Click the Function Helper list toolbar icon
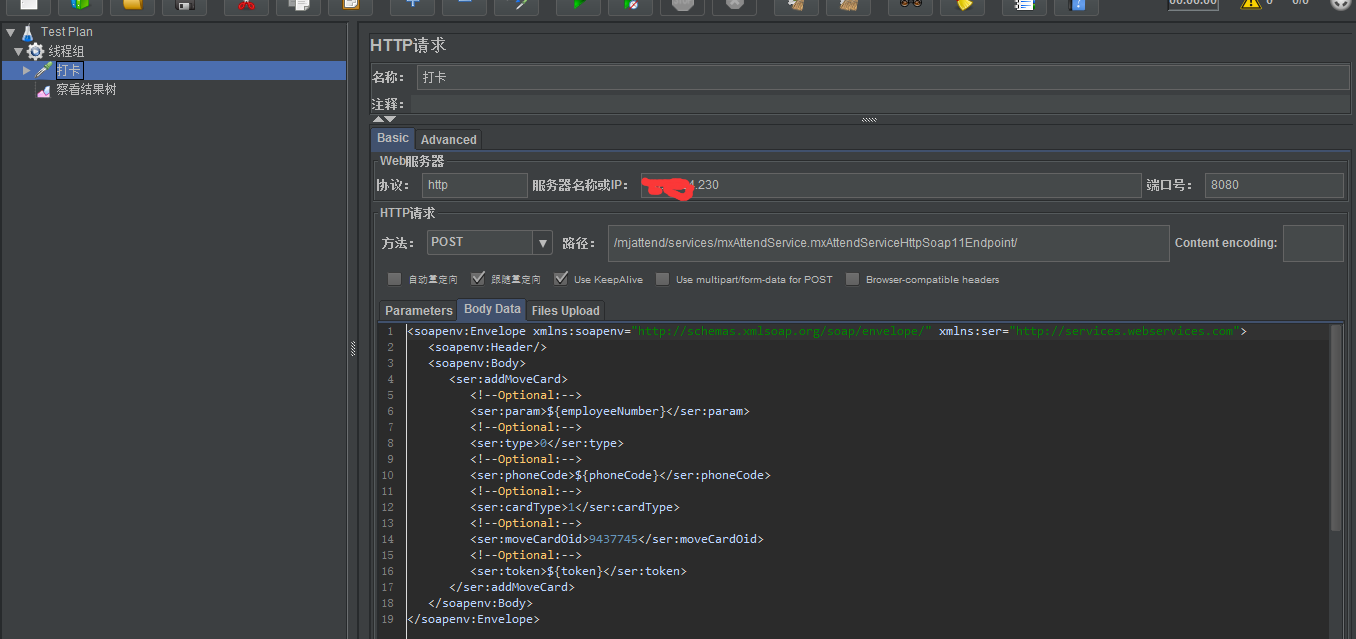The image size is (1356, 639). pos(1024,5)
